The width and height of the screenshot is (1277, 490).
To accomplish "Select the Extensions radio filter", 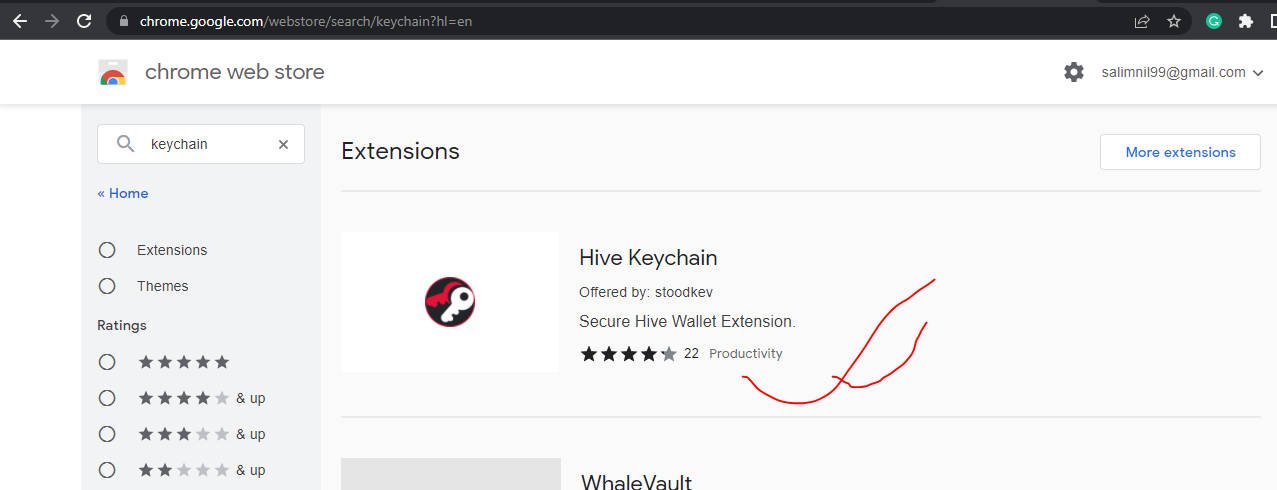I will coord(107,250).
